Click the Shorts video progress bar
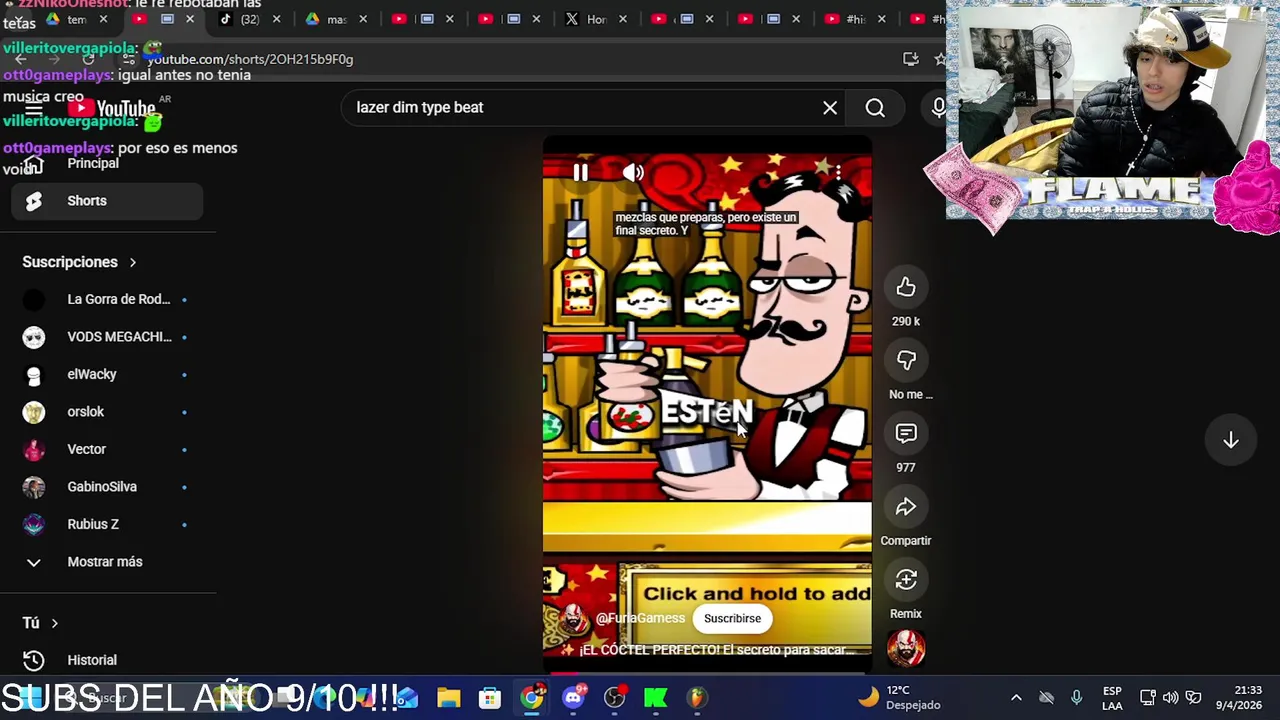Viewport: 1280px width, 720px height. (x=707, y=672)
